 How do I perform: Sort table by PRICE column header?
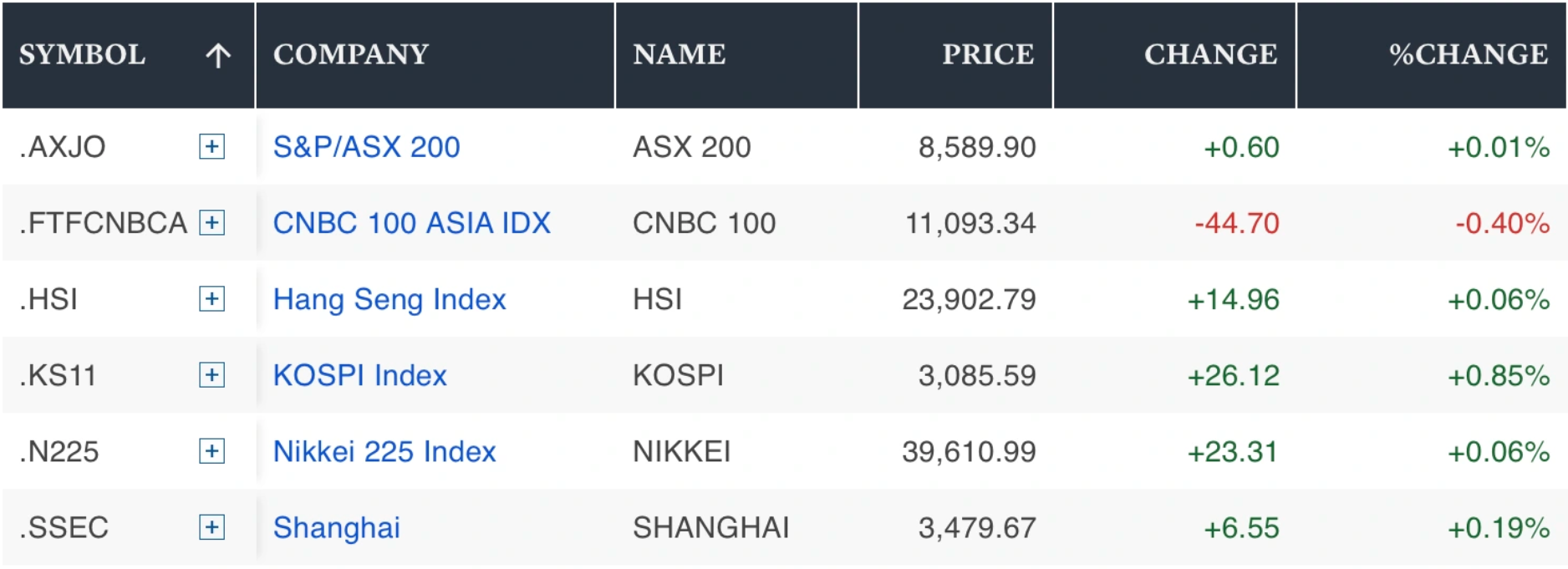[988, 54]
